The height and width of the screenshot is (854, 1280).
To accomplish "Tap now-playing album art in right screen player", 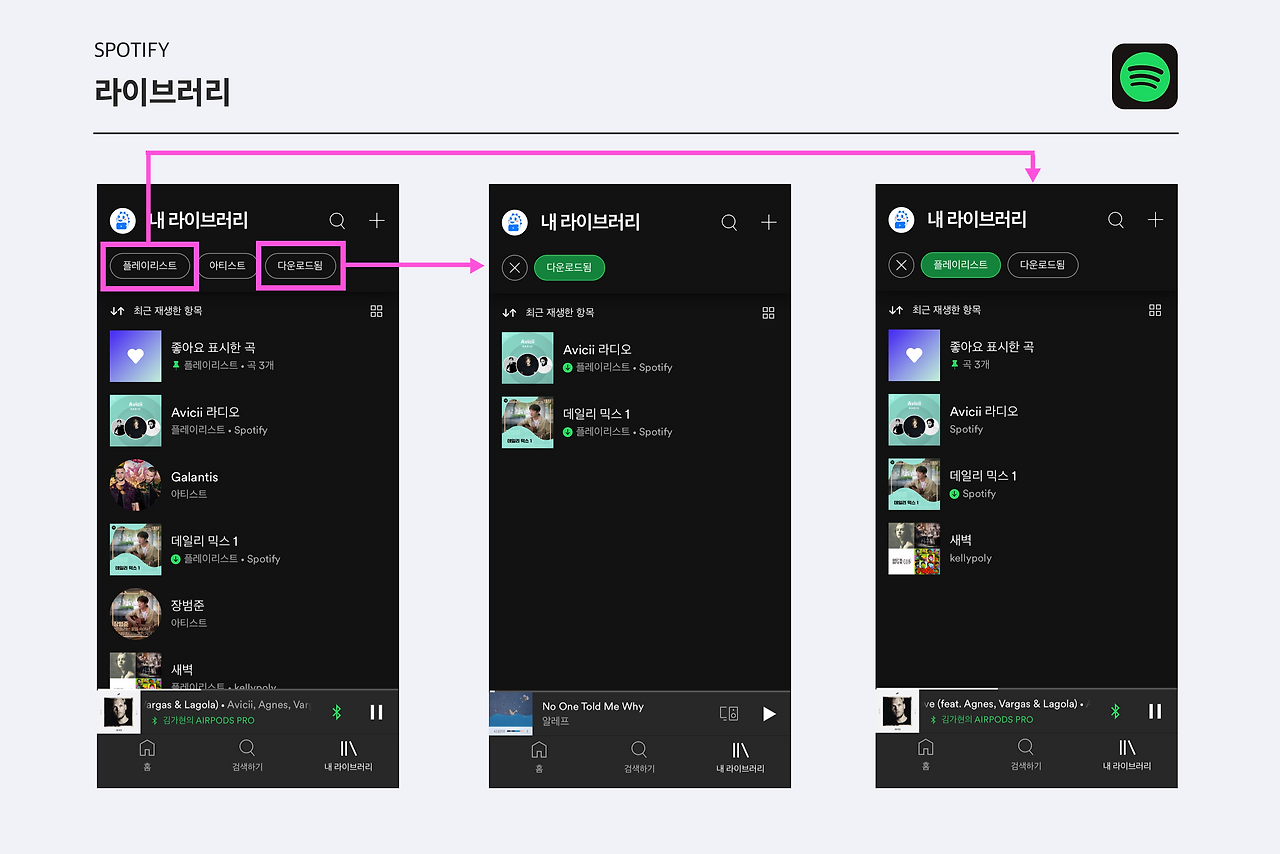I will click(897, 711).
